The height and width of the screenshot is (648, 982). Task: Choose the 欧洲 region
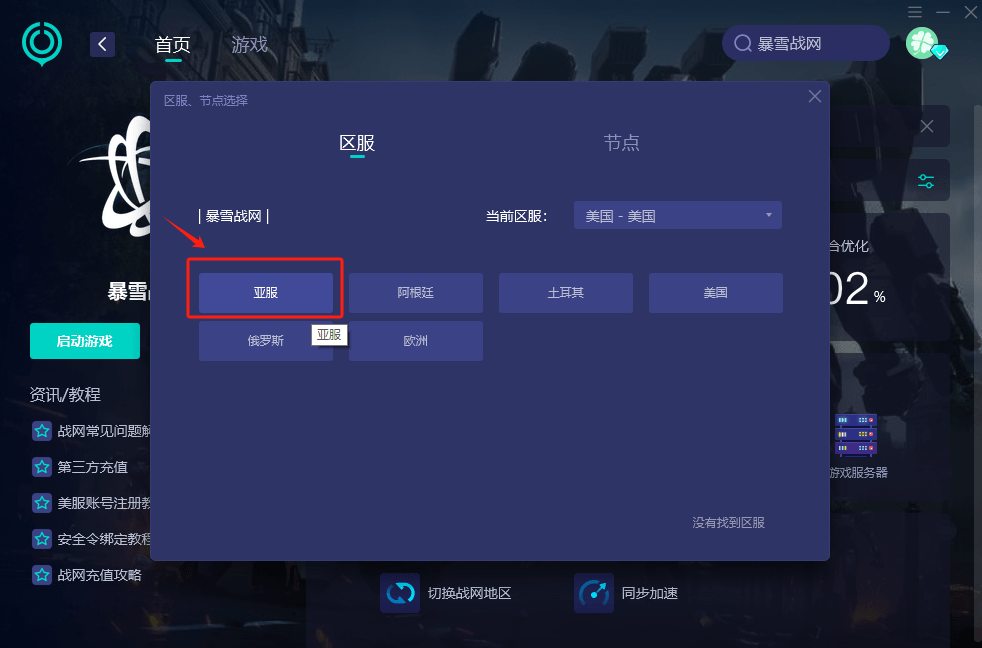[x=416, y=341]
